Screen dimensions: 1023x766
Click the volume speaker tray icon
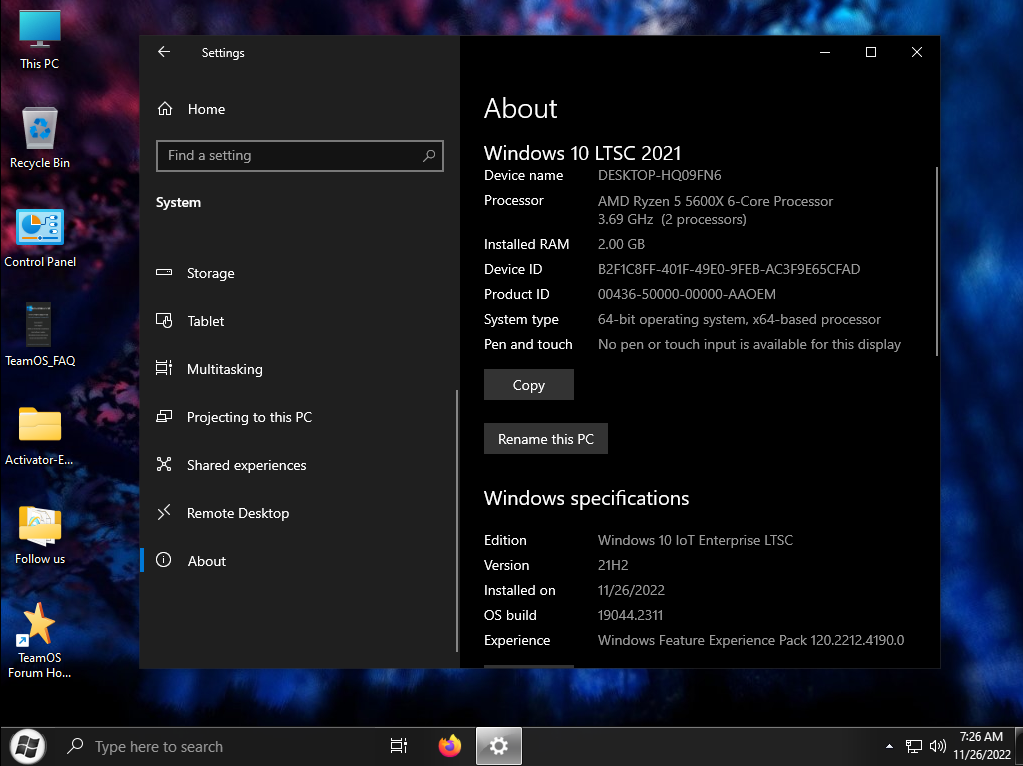(937, 746)
